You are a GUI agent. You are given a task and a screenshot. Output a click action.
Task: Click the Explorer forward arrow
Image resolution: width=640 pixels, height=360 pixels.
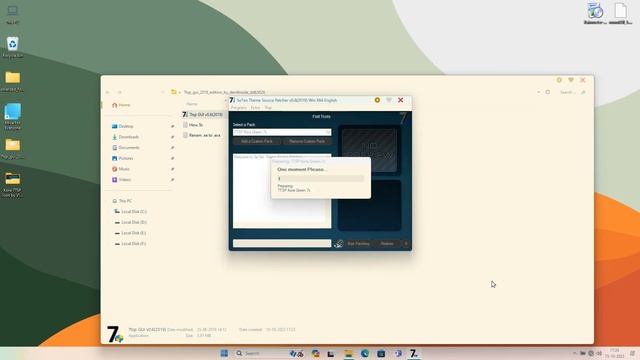point(120,92)
